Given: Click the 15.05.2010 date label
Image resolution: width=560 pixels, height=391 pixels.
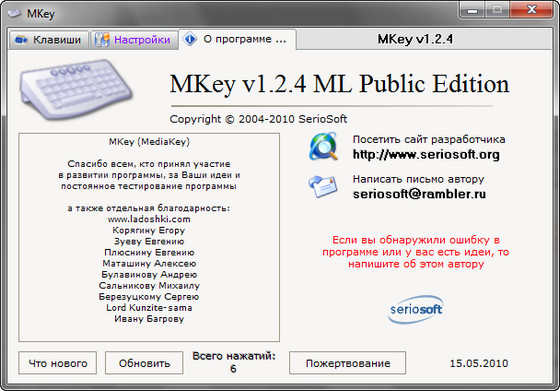Looking at the screenshot, I should (x=479, y=363).
